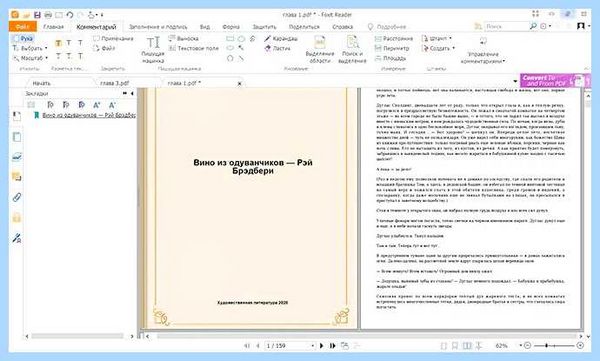Click the print icon in quick access toolbar
This screenshot has height=361, width=600.
[48, 15]
